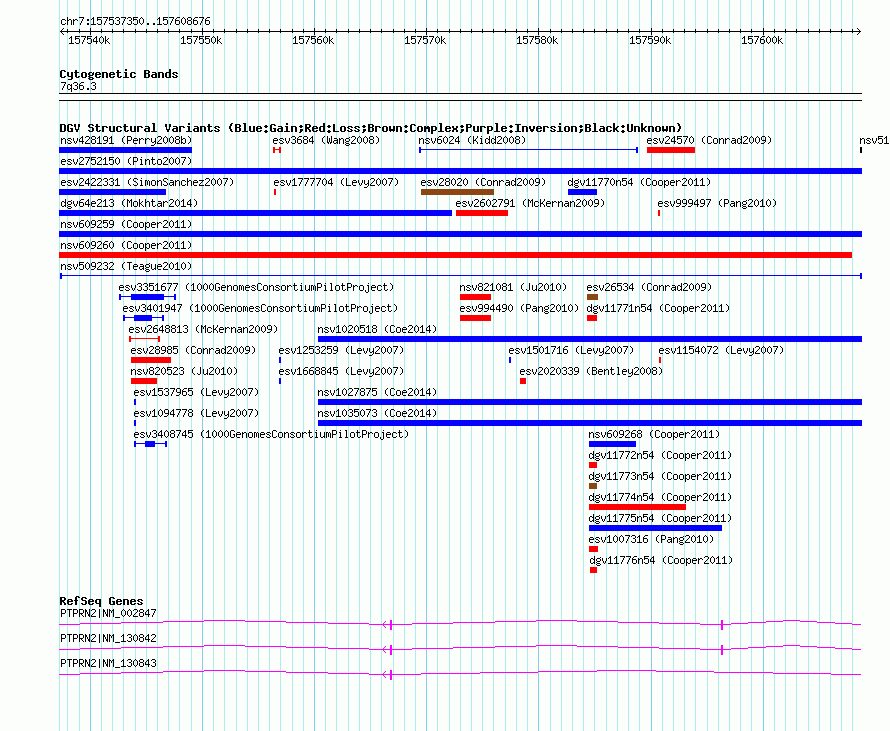Open esv3351677 1000Genomes variant label
Image resolution: width=890 pixels, height=731 pixels.
tap(256, 287)
